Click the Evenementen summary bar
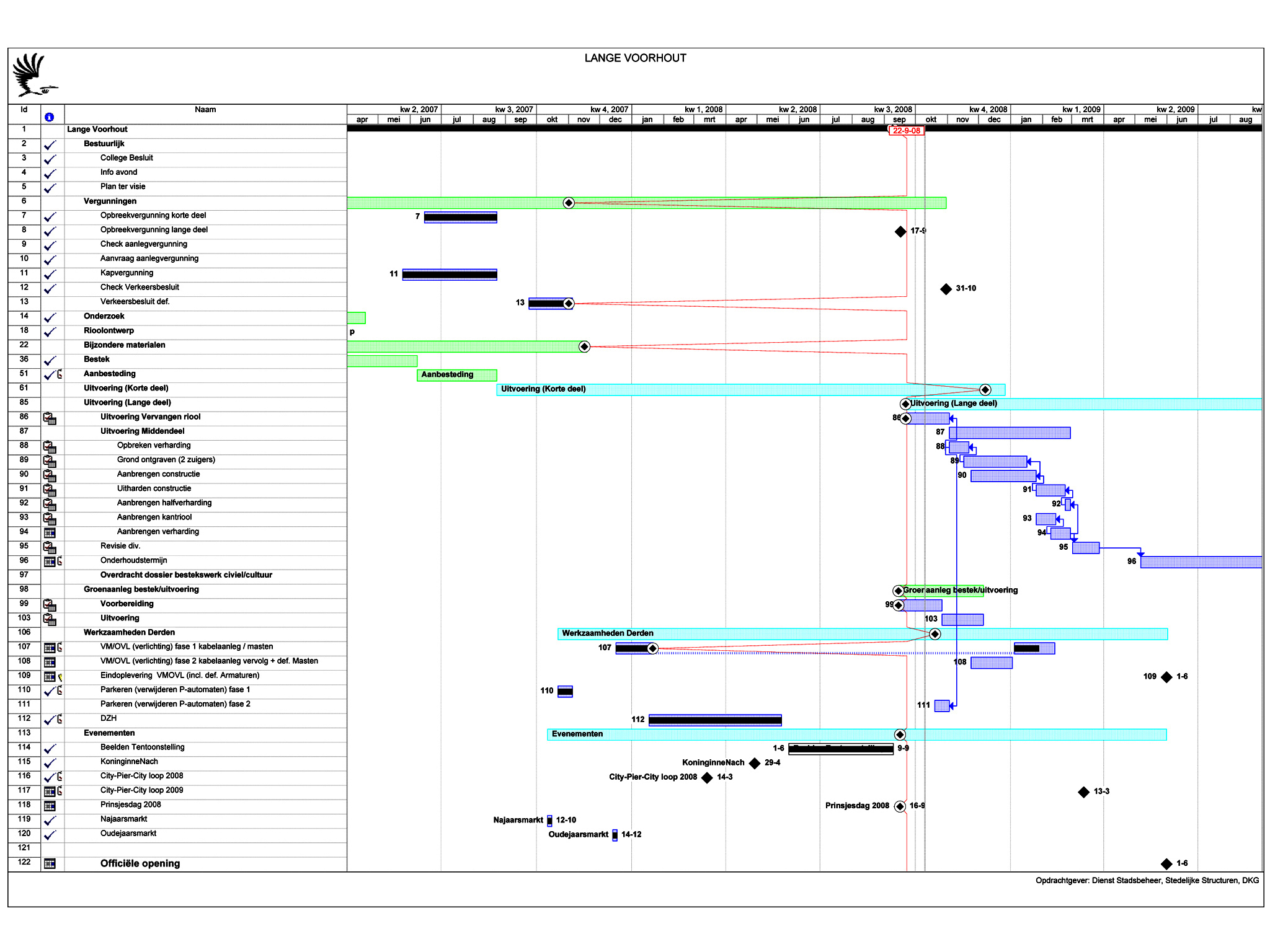This screenshot has height=952, width=1270. coord(857,734)
